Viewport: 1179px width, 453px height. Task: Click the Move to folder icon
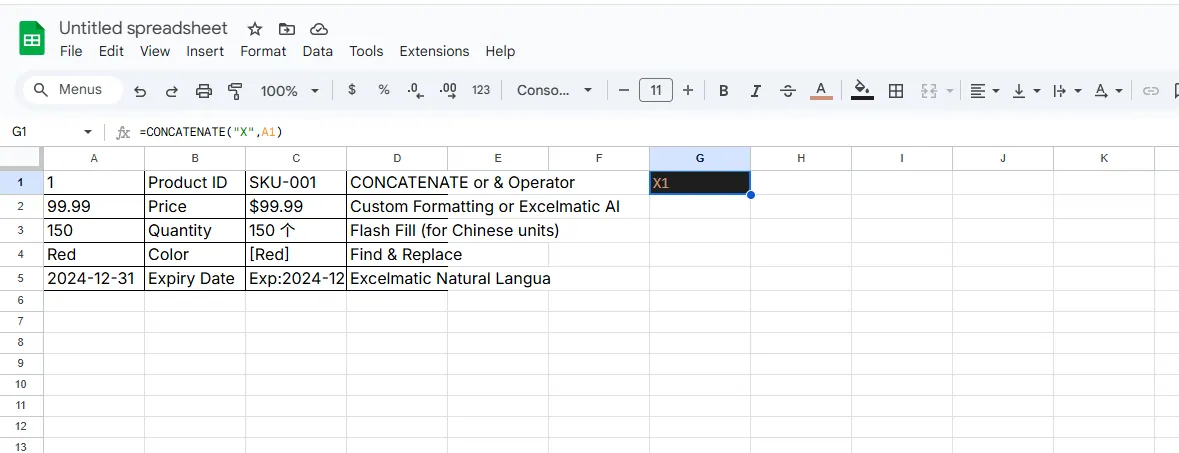(287, 29)
